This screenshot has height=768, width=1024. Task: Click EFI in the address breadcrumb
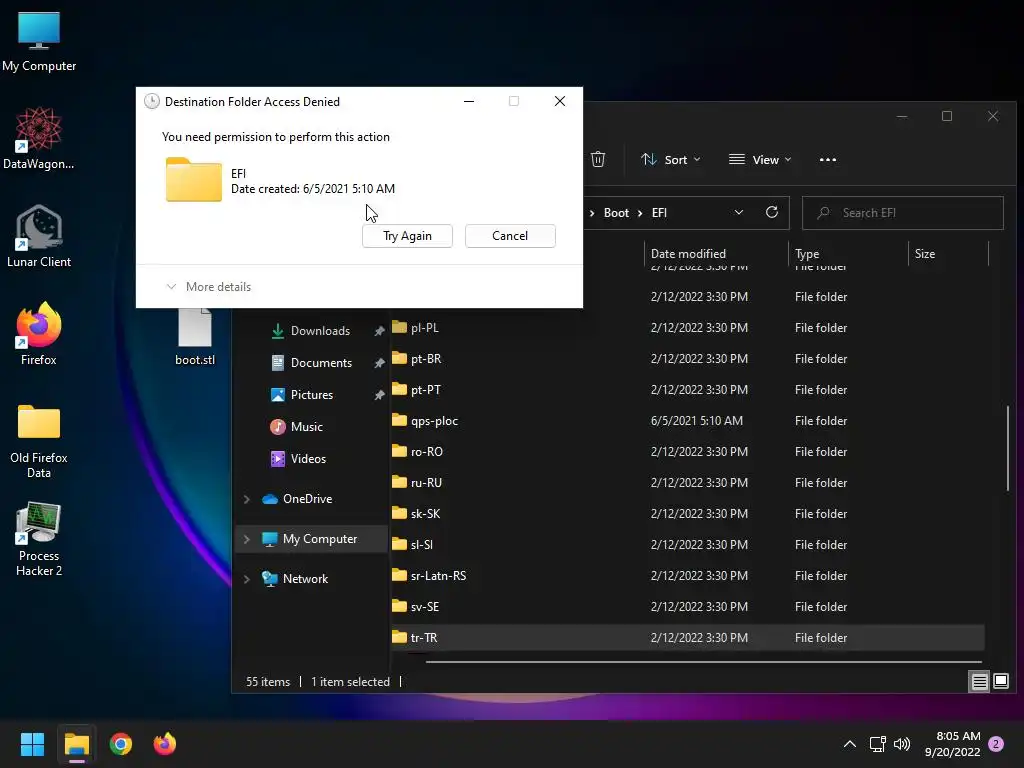pyautogui.click(x=659, y=213)
